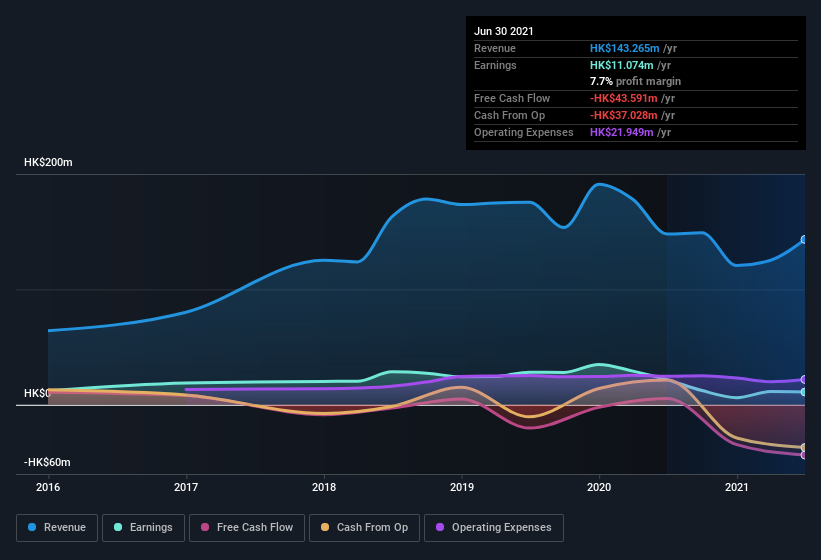Toggle the Cash From Op legend button

coord(364,528)
